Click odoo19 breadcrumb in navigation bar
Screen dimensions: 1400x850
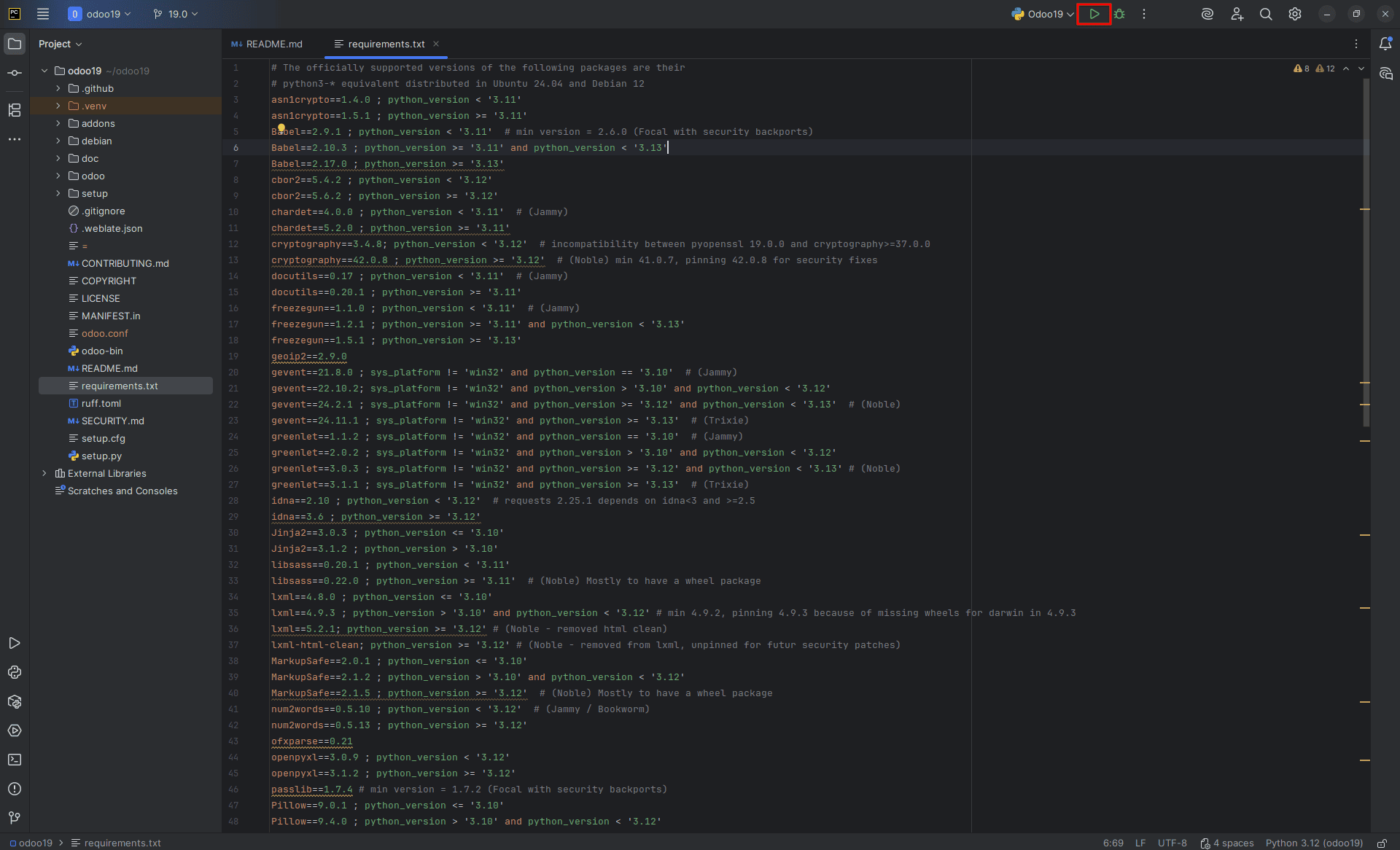(x=31, y=843)
